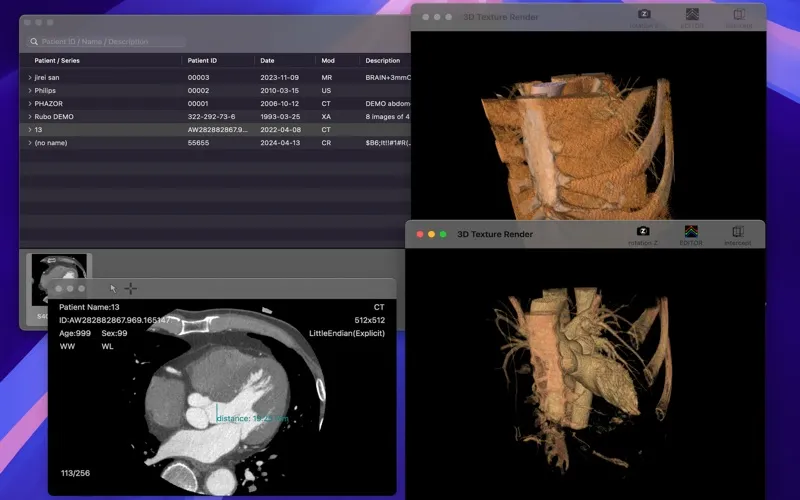Click date 2006-10-12 cell
Image resolution: width=800 pixels, height=500 pixels.
[x=280, y=104]
